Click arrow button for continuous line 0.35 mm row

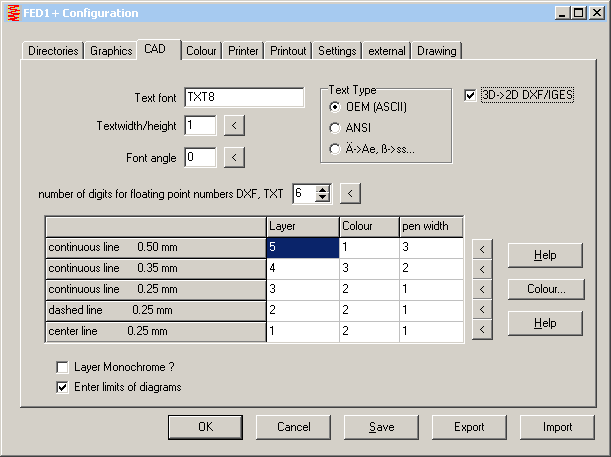[481, 268]
